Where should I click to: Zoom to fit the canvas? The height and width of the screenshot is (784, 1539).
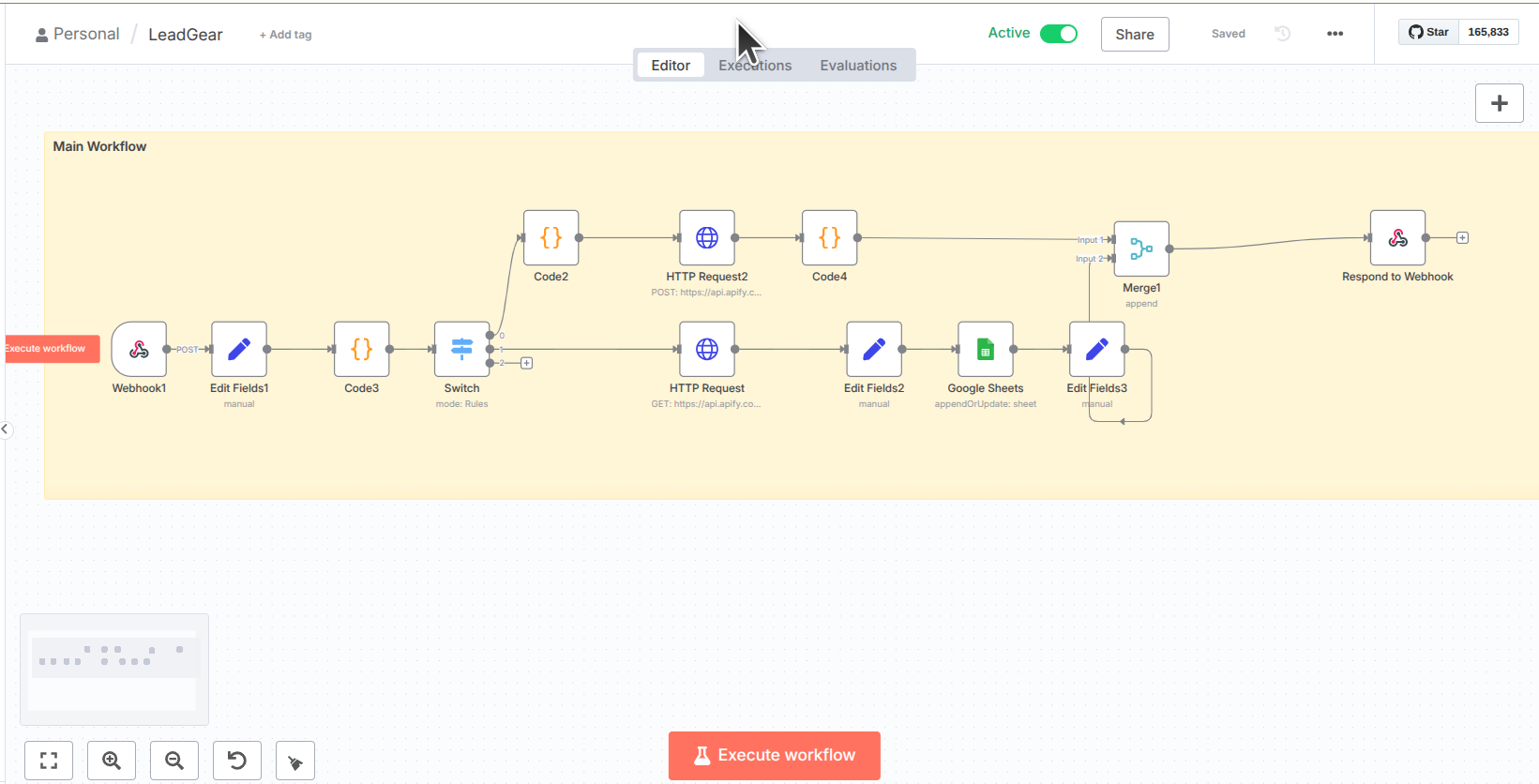tap(49, 761)
